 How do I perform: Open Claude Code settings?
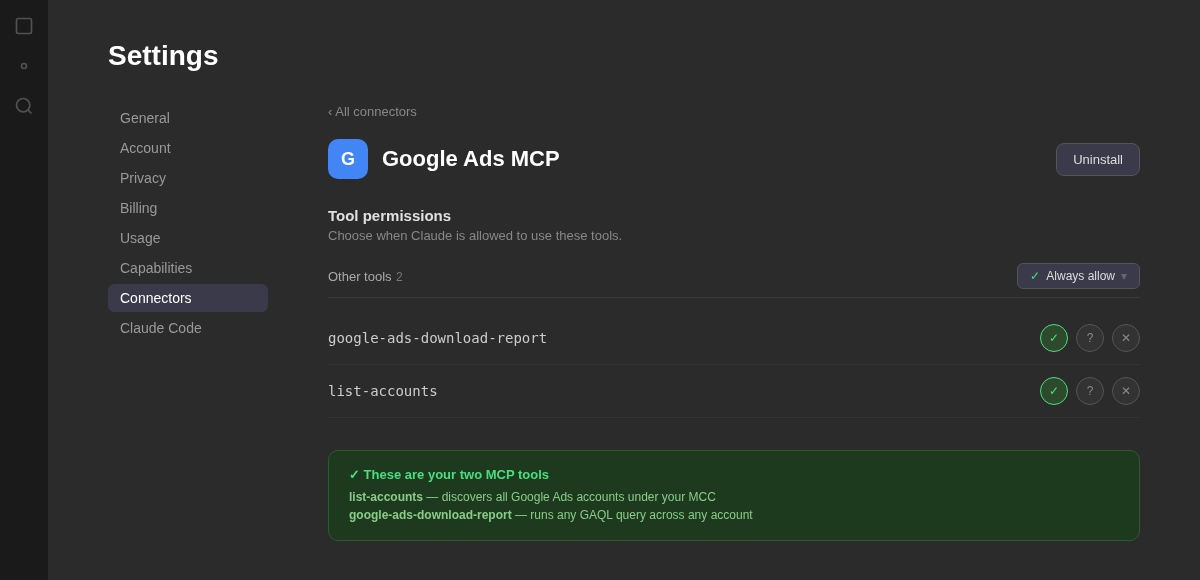pyautogui.click(x=188, y=328)
